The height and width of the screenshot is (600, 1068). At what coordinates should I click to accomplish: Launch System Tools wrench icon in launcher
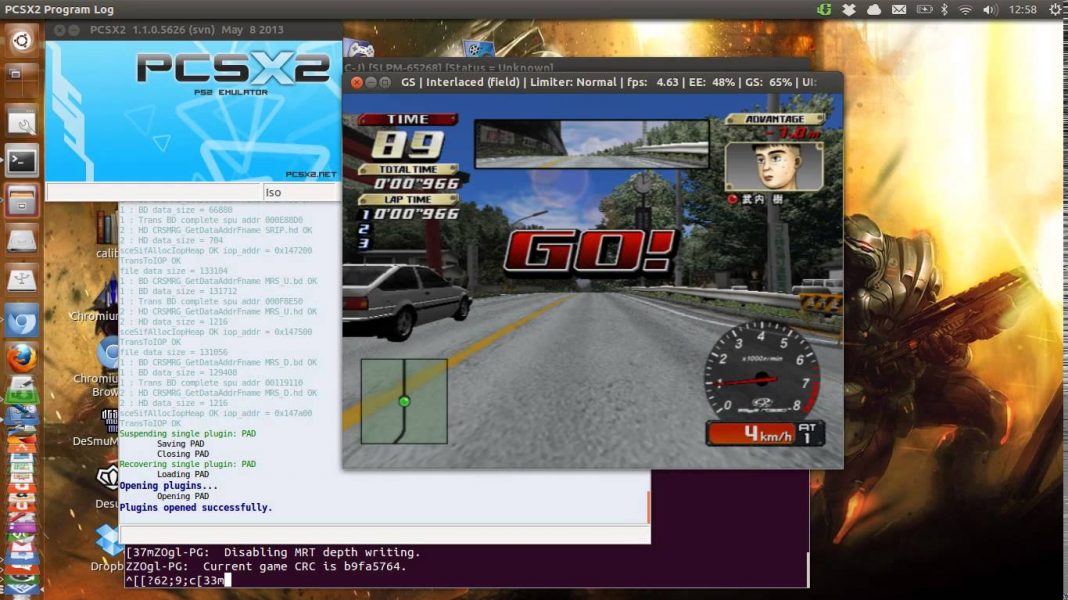[x=22, y=121]
